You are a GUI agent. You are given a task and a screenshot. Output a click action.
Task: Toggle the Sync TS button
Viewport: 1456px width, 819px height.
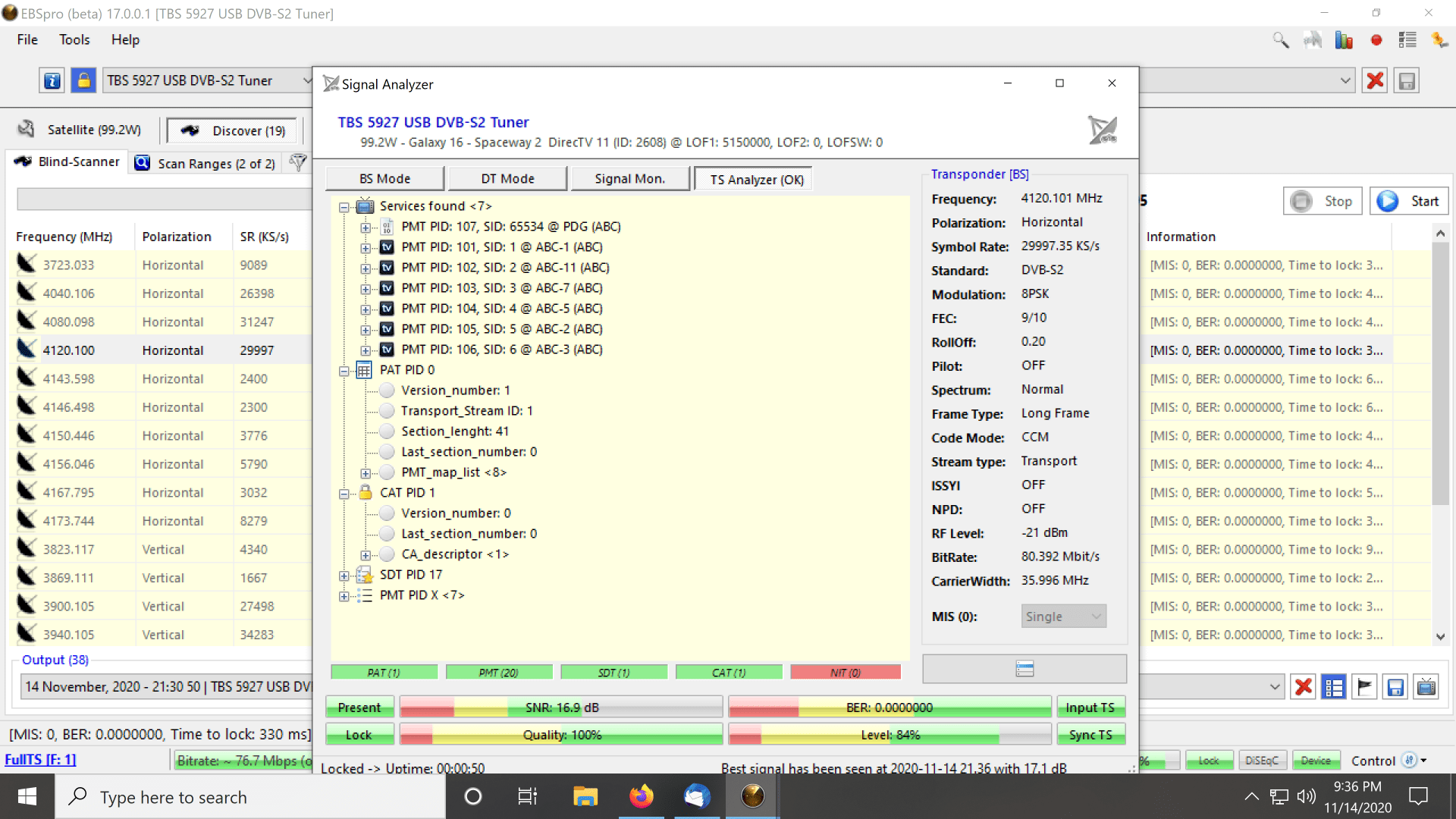pos(1090,735)
